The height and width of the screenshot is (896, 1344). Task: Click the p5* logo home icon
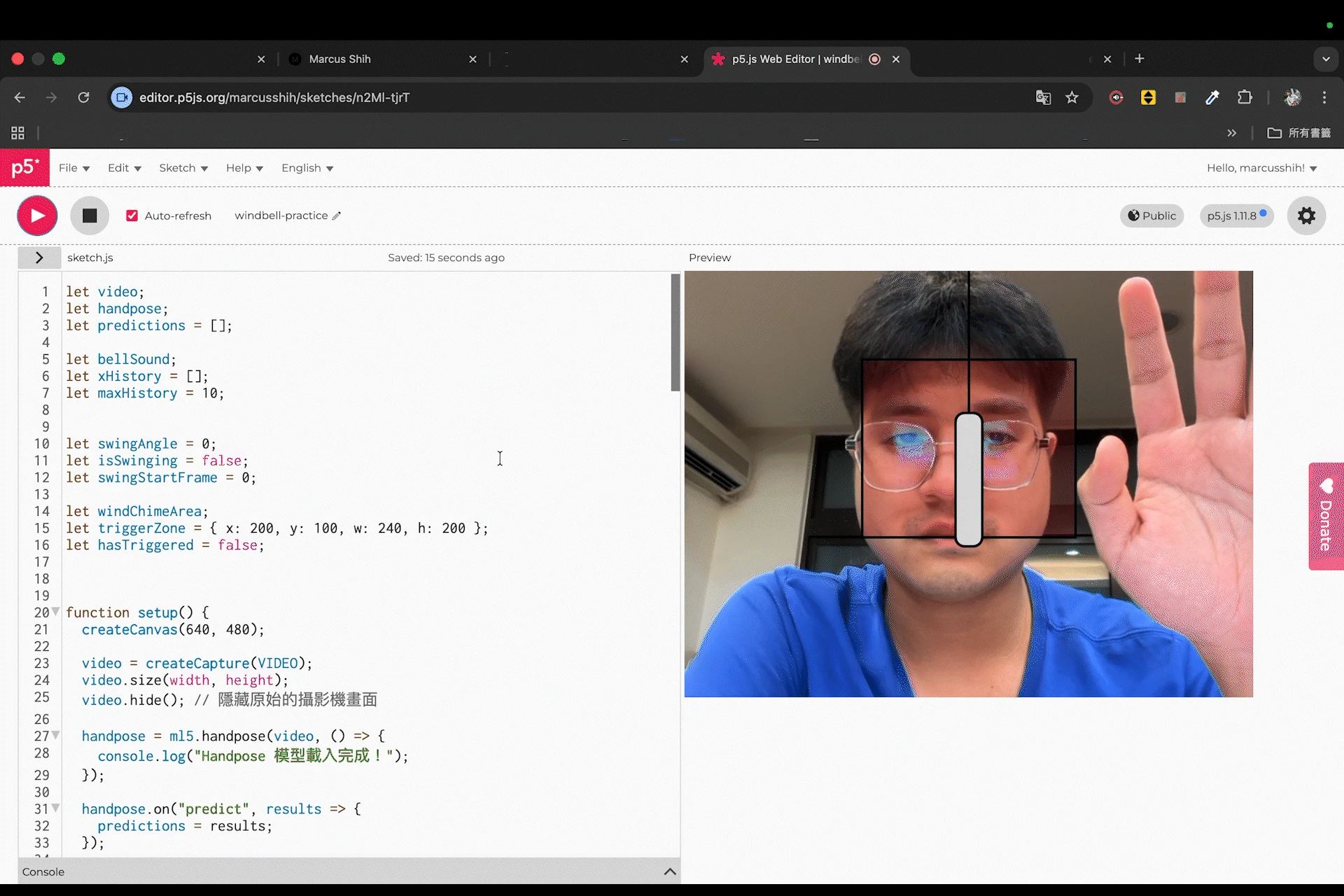(25, 168)
